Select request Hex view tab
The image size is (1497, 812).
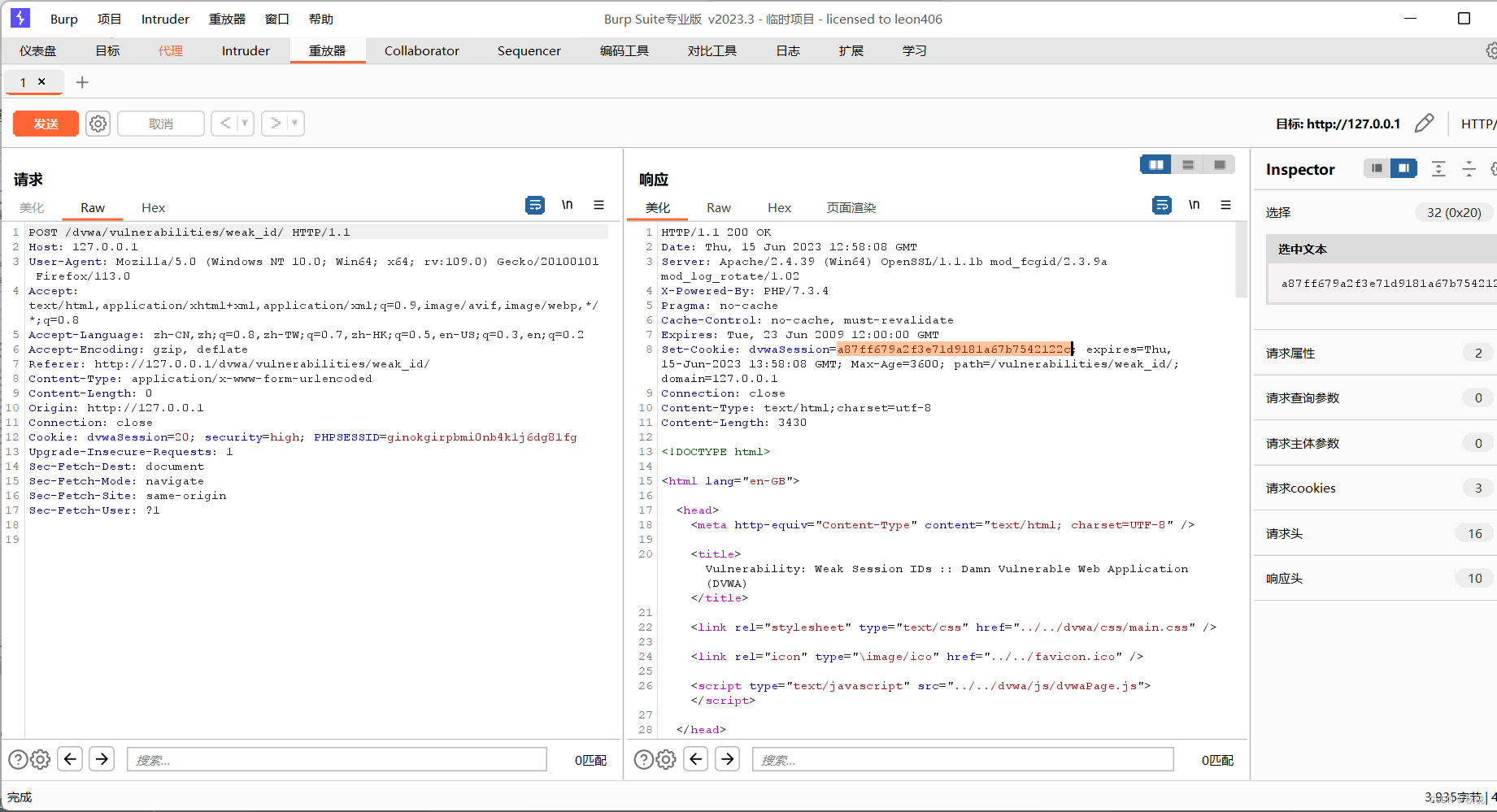click(x=153, y=208)
